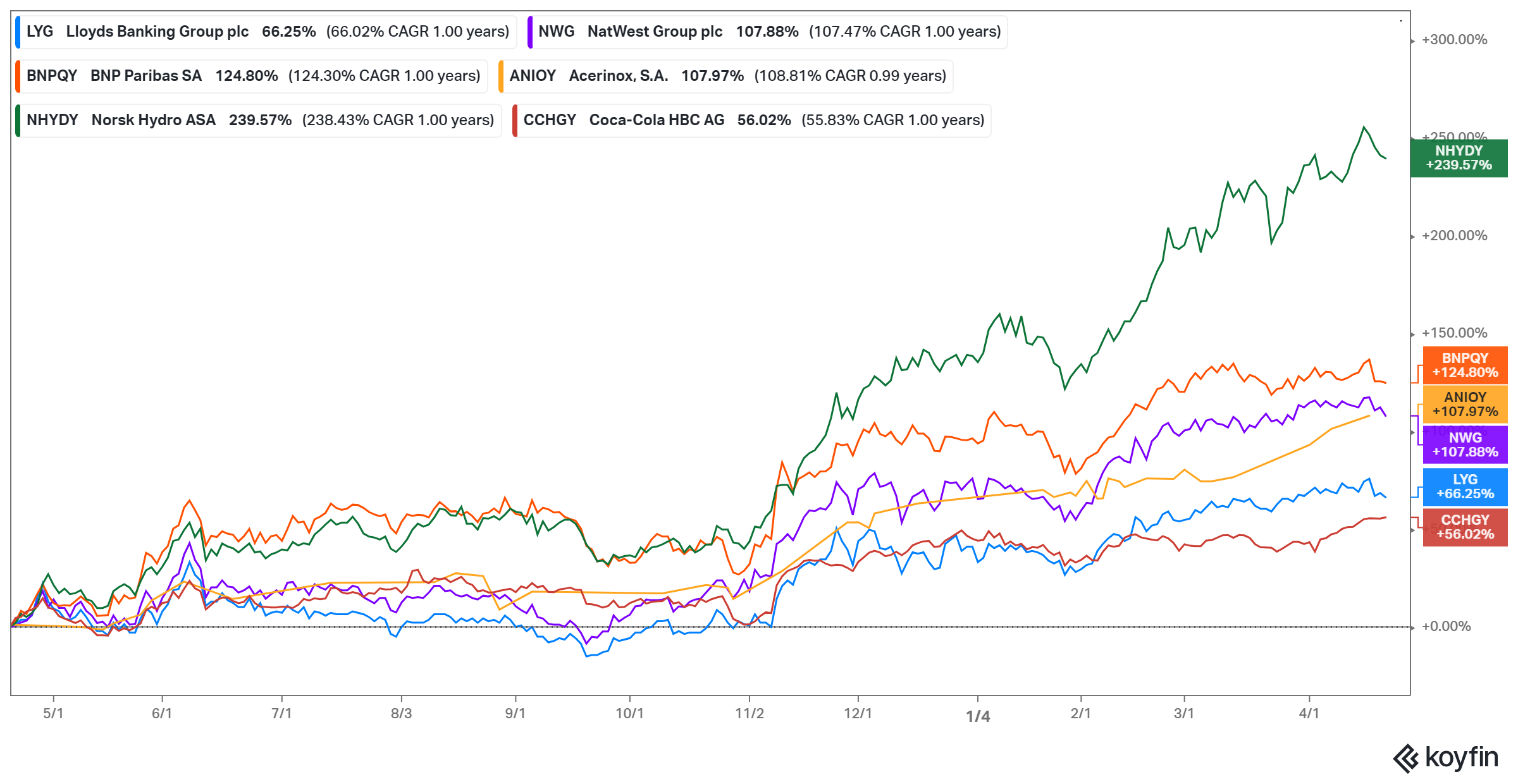Click the koyfin logo
This screenshot has height=784, width=1518.
[x=1445, y=757]
